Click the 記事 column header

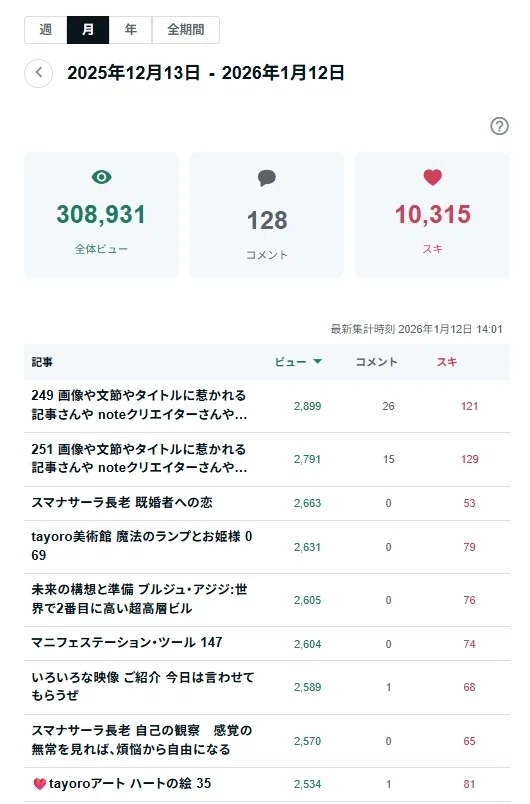(42, 362)
